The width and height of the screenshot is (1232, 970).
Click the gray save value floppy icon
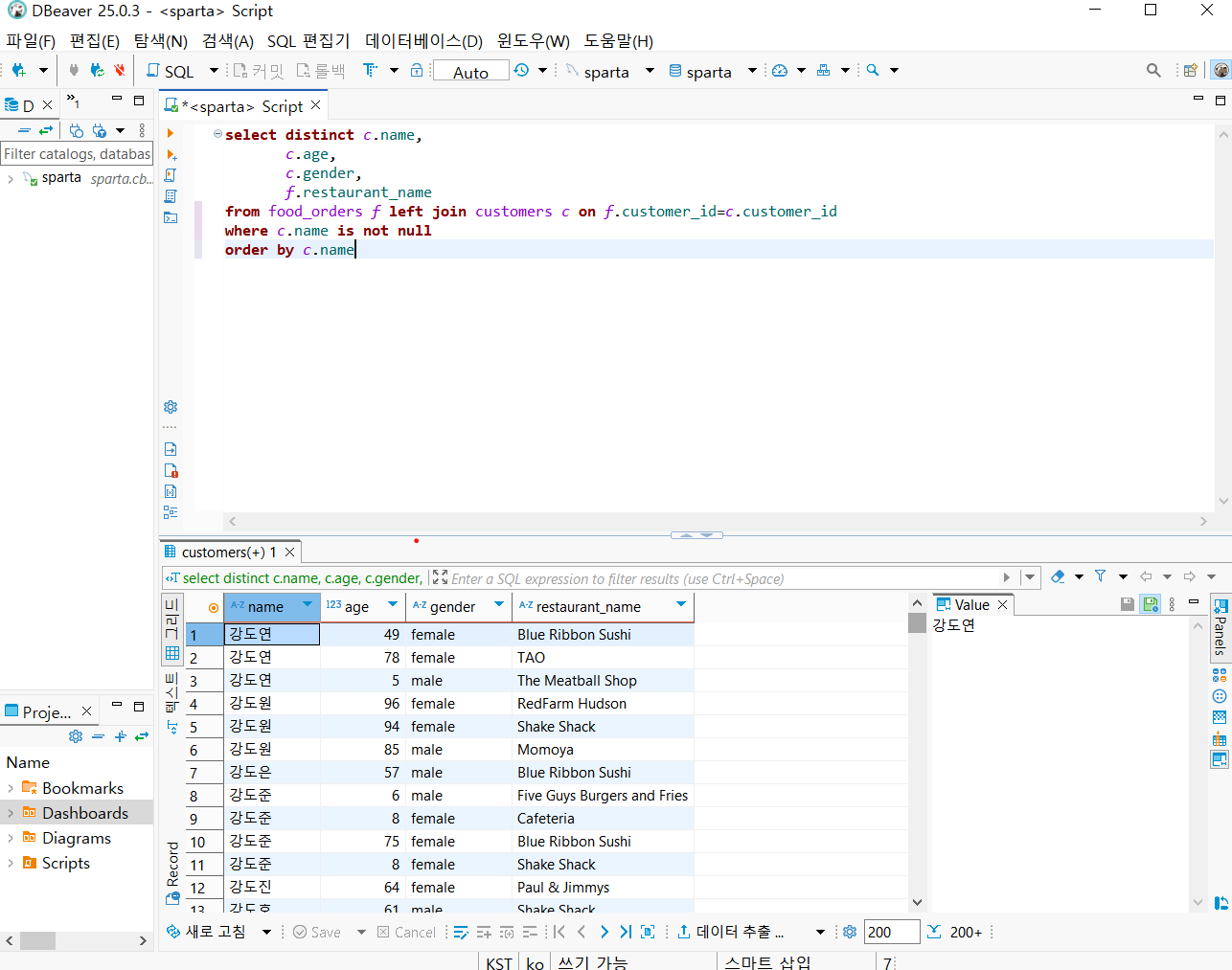pyautogui.click(x=1128, y=604)
